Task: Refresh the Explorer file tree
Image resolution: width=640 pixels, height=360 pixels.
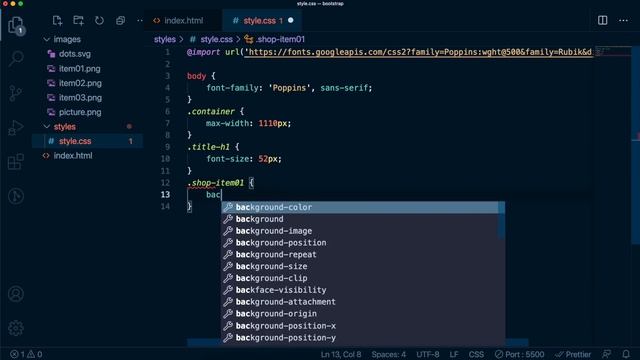Action: (x=99, y=20)
